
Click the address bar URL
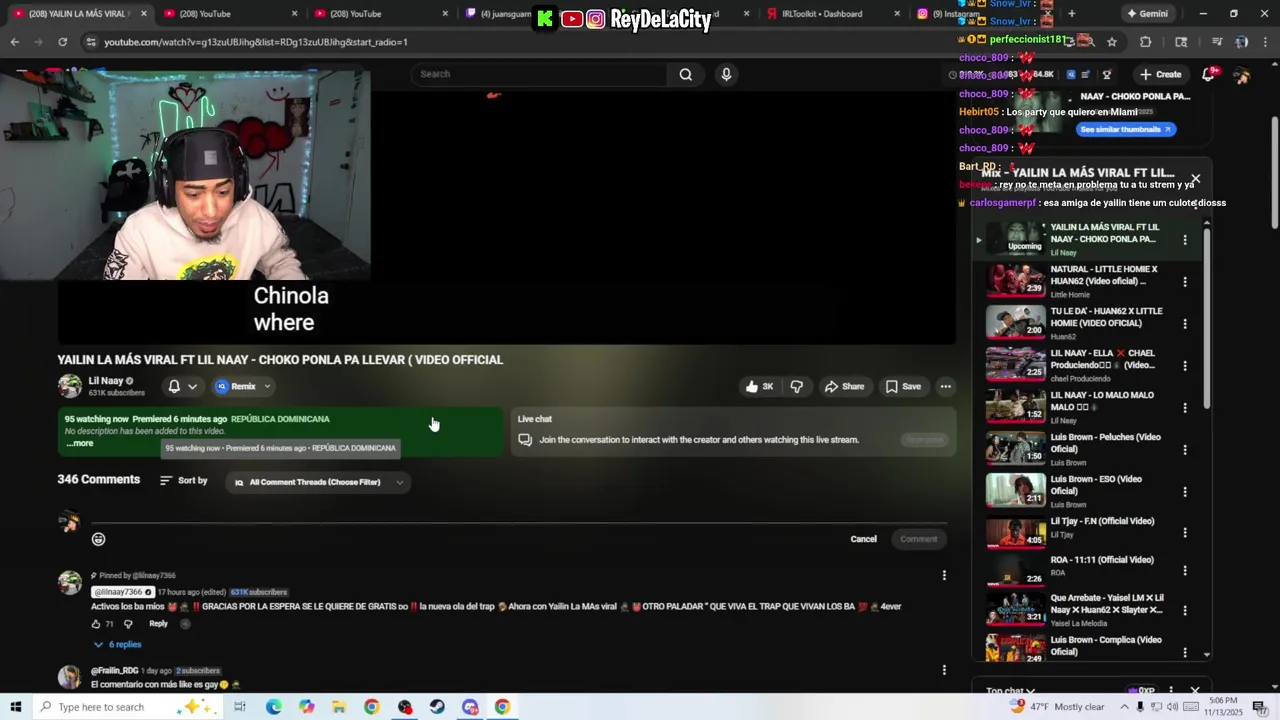(x=256, y=42)
